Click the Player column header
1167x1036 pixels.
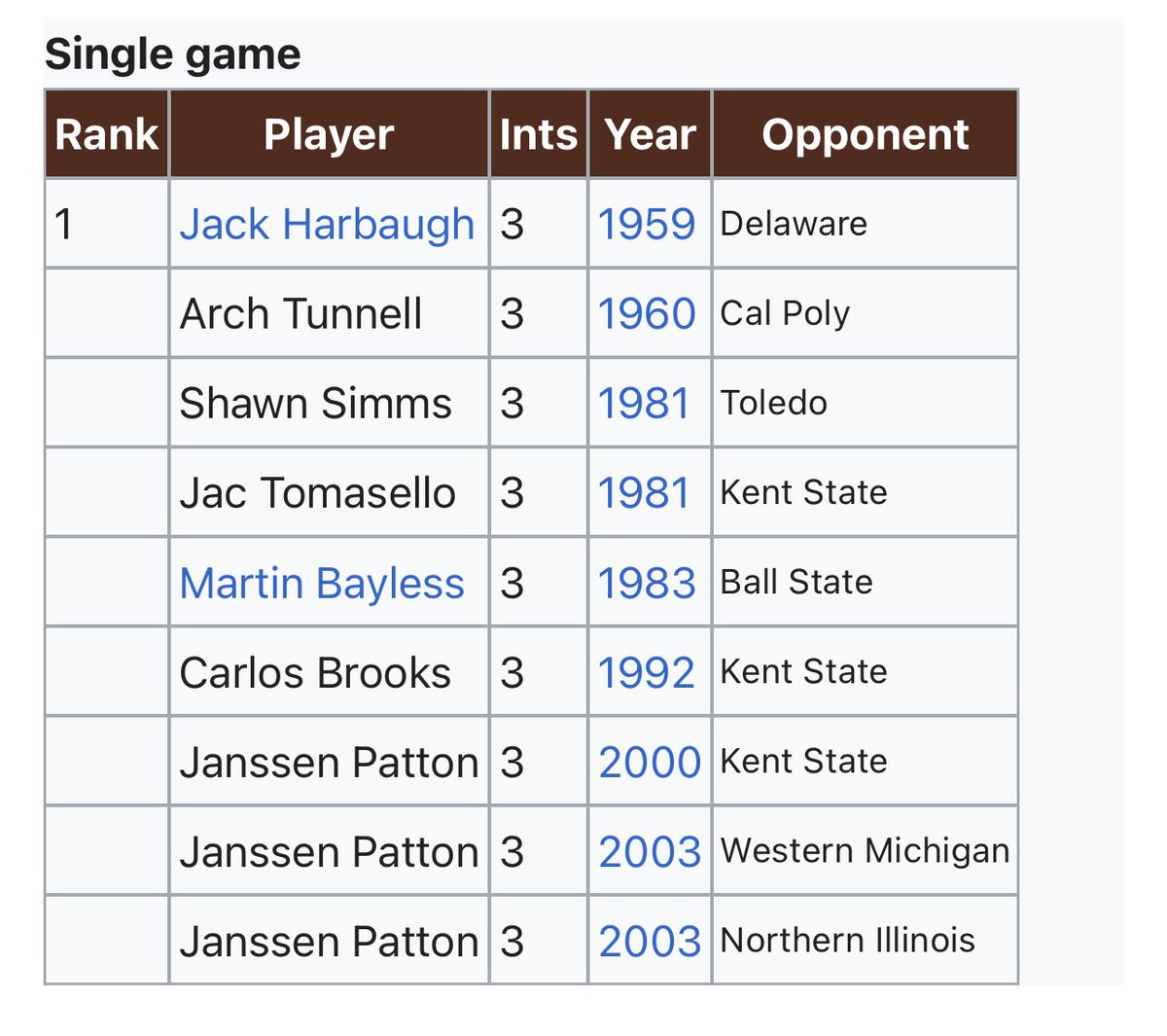click(329, 134)
